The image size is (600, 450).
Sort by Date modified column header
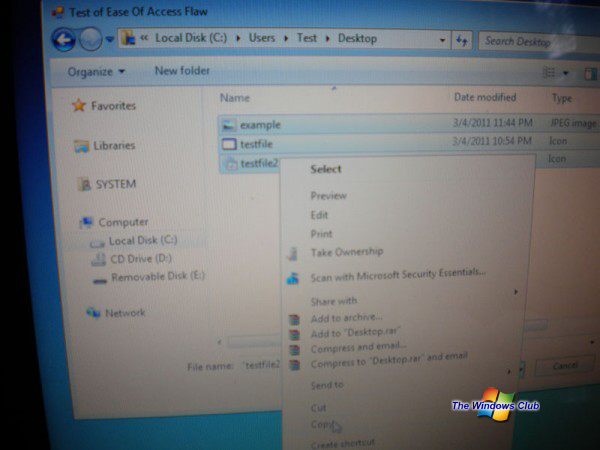[485, 97]
